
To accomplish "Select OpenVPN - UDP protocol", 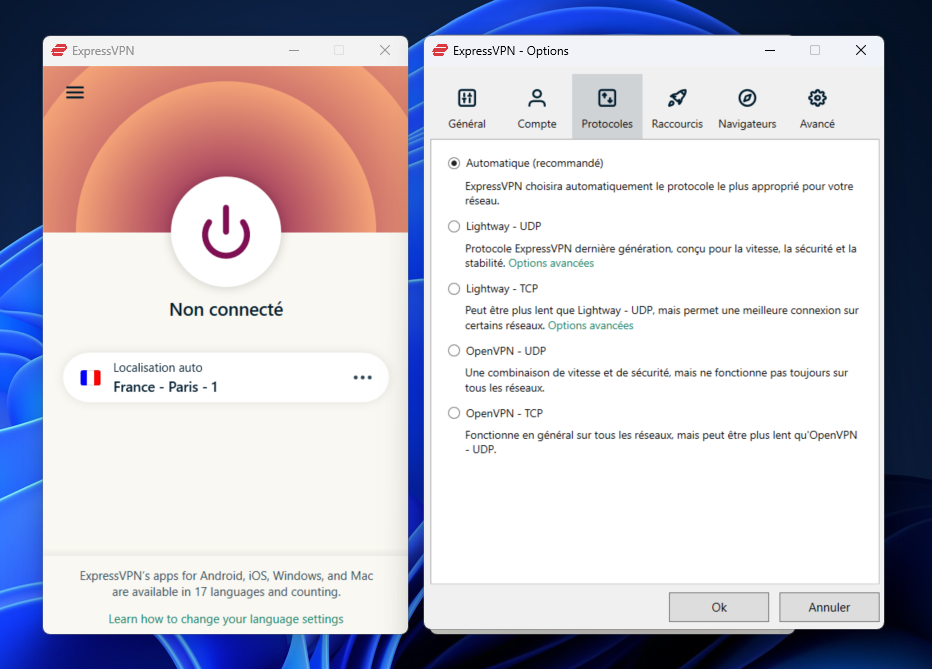I will [454, 351].
